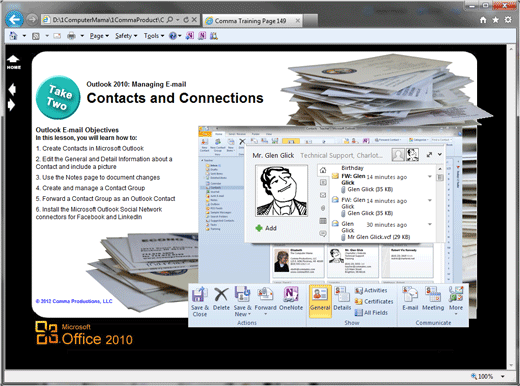The width and height of the screenshot is (520, 386).
Task: Stop loading with the address bar X icon
Action: (194, 20)
